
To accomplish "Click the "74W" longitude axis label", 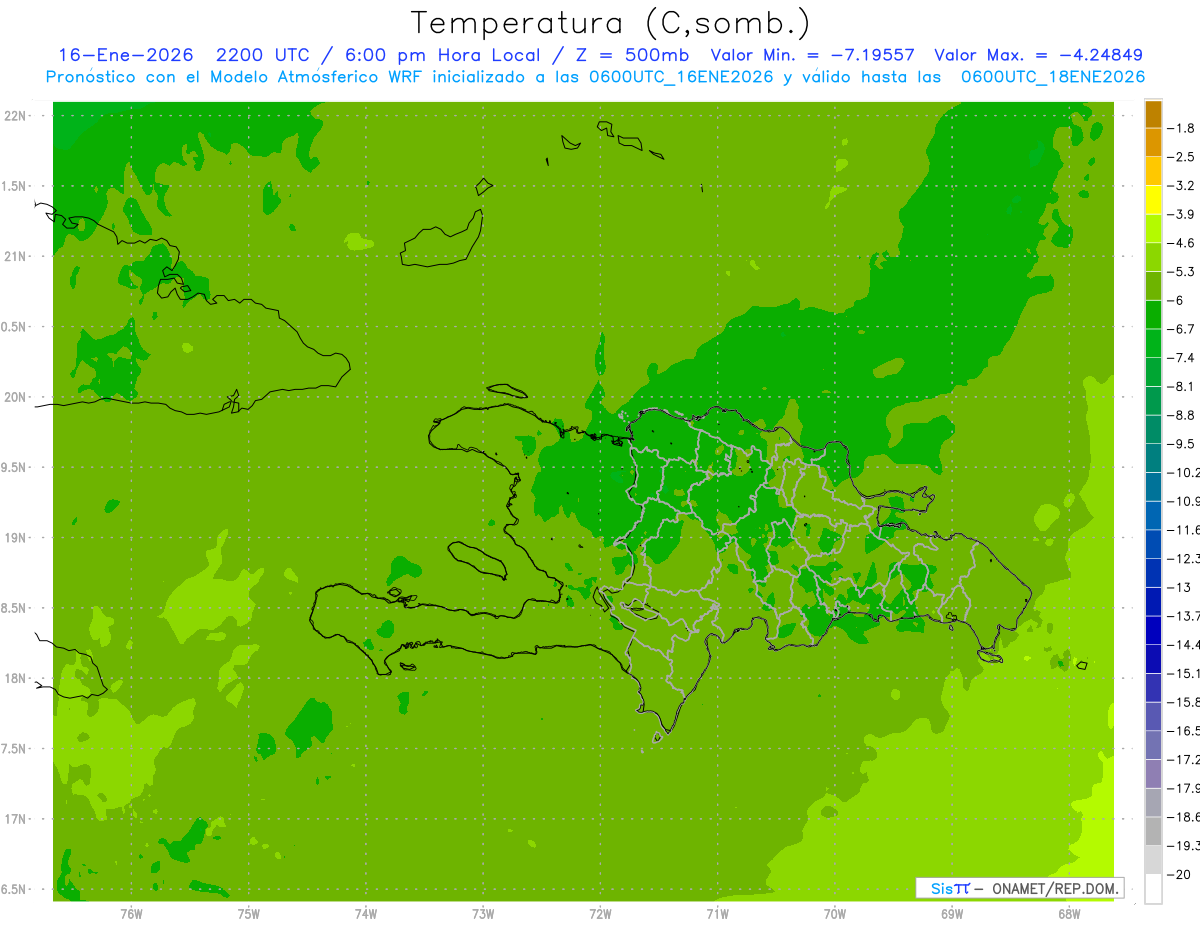I will pos(366,914).
